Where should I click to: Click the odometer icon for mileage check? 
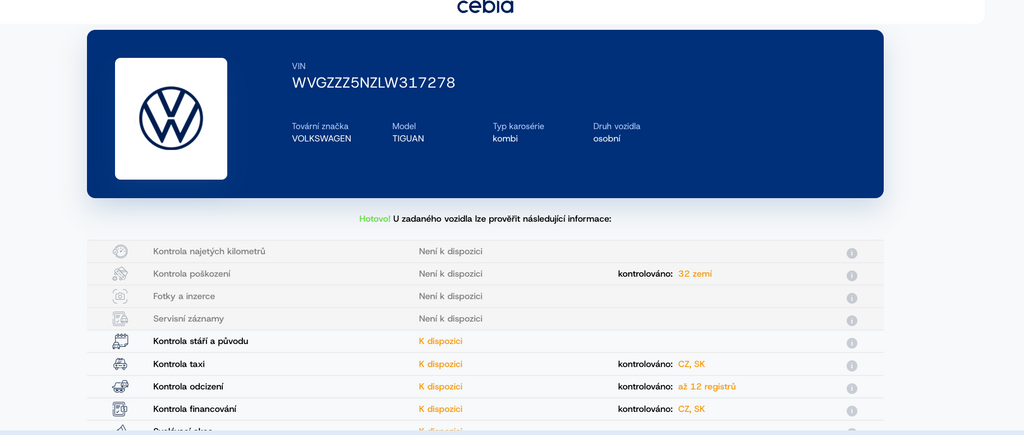click(120, 252)
